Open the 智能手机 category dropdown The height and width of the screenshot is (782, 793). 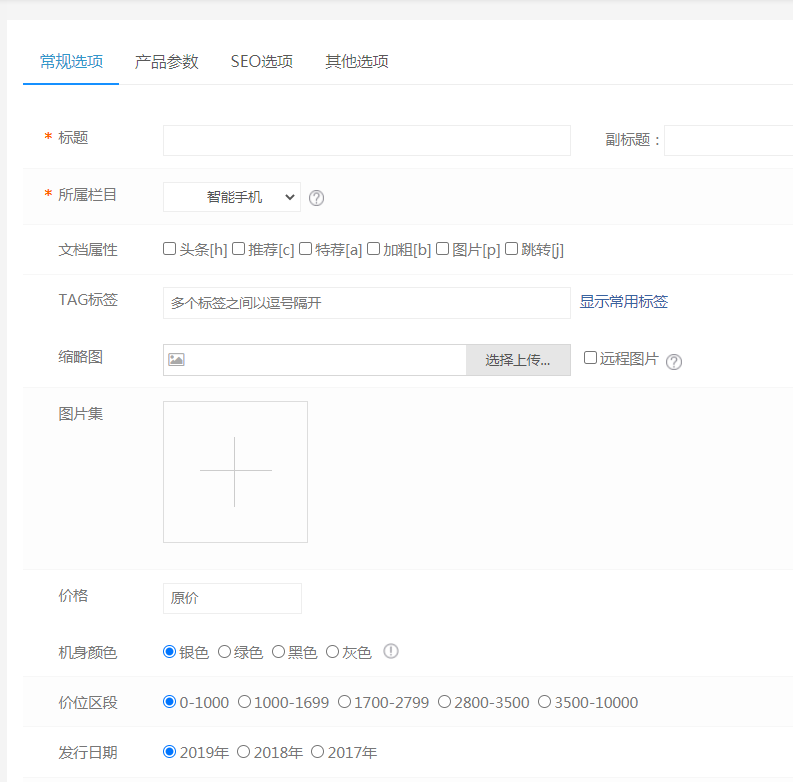click(232, 197)
